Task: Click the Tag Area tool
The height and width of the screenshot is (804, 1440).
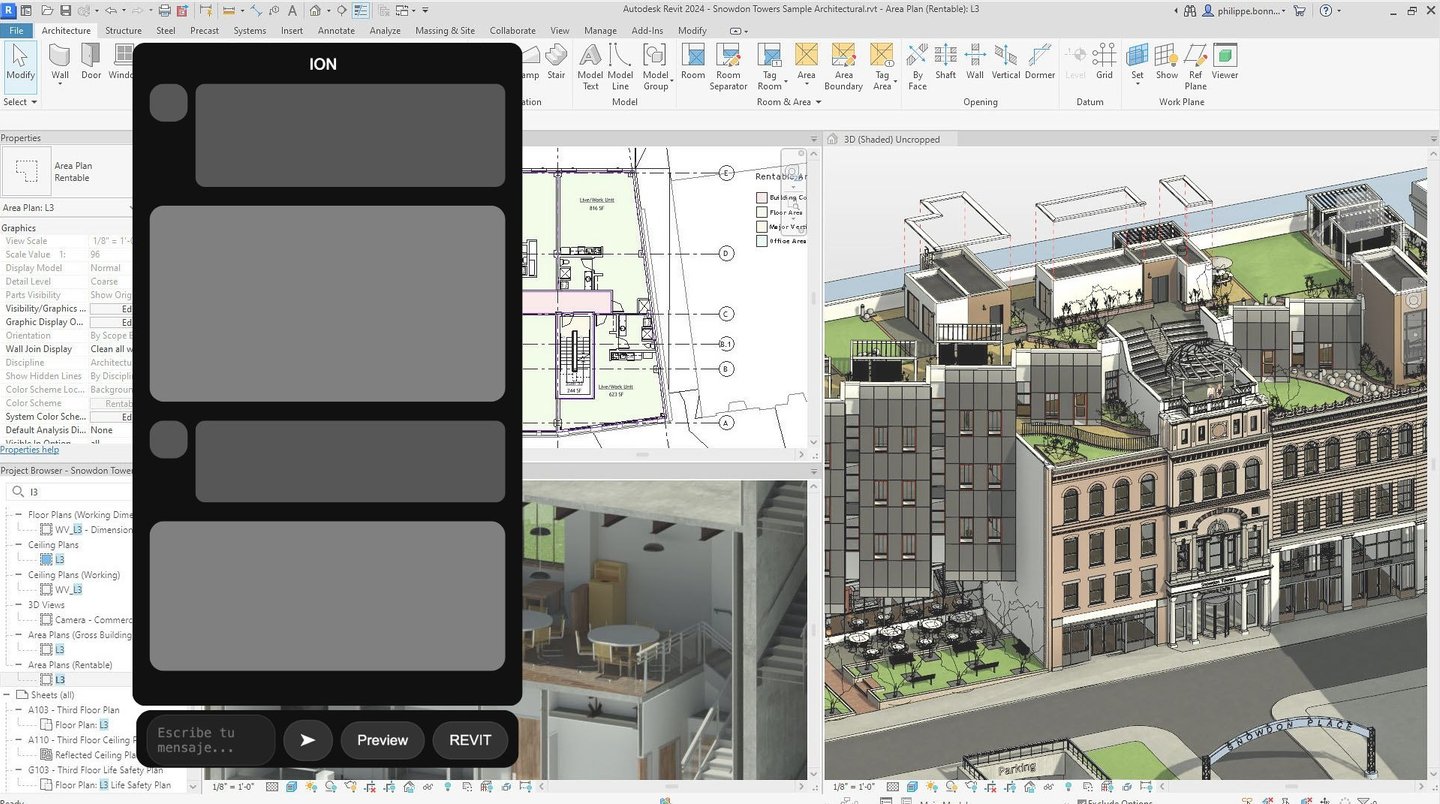Action: pyautogui.click(x=882, y=67)
